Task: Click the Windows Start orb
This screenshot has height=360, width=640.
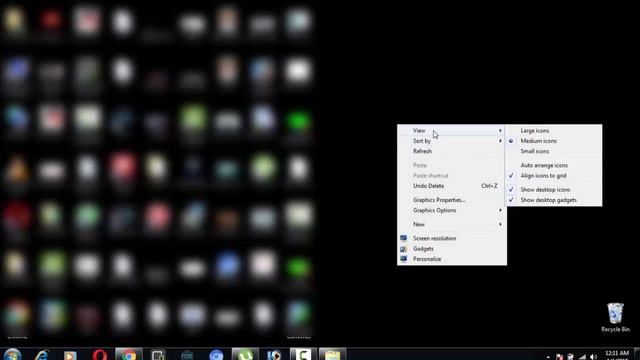Action: click(x=12, y=355)
